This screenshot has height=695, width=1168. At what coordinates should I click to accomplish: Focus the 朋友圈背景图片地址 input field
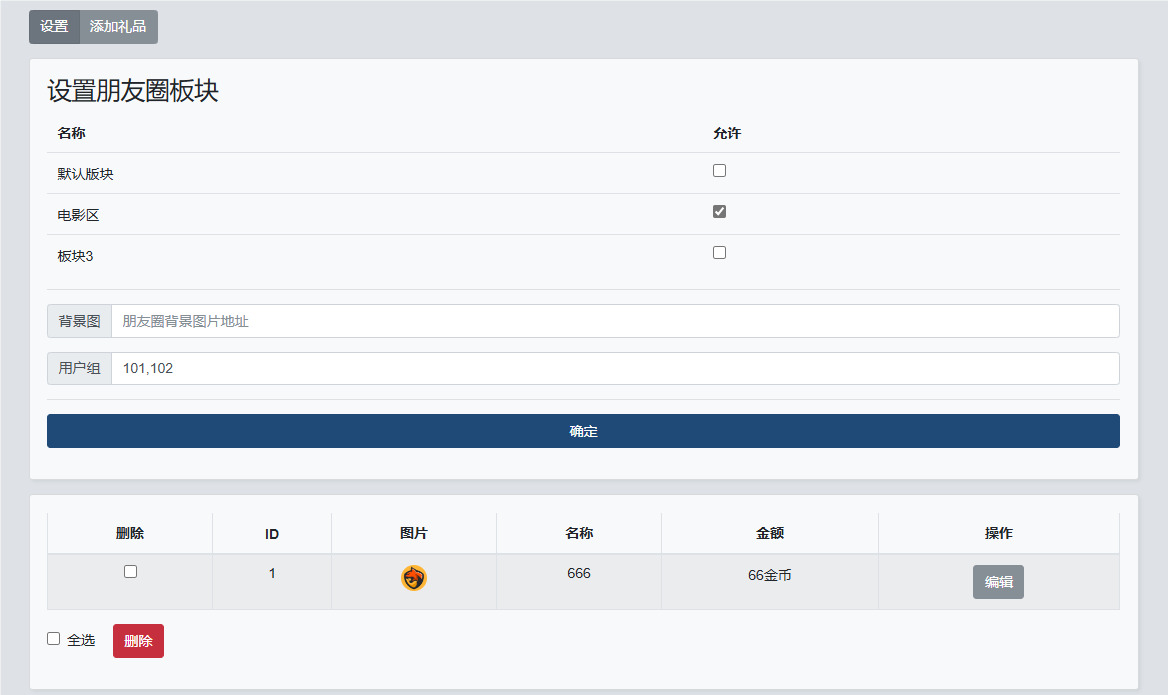click(x=614, y=321)
